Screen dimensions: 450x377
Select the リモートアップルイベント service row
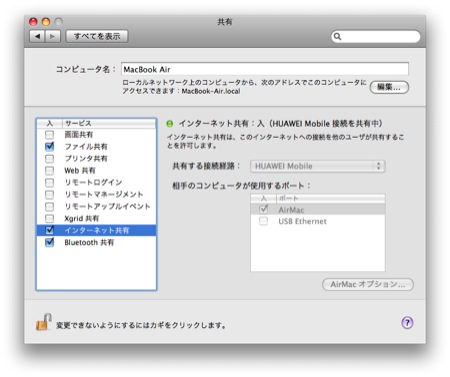96,207
